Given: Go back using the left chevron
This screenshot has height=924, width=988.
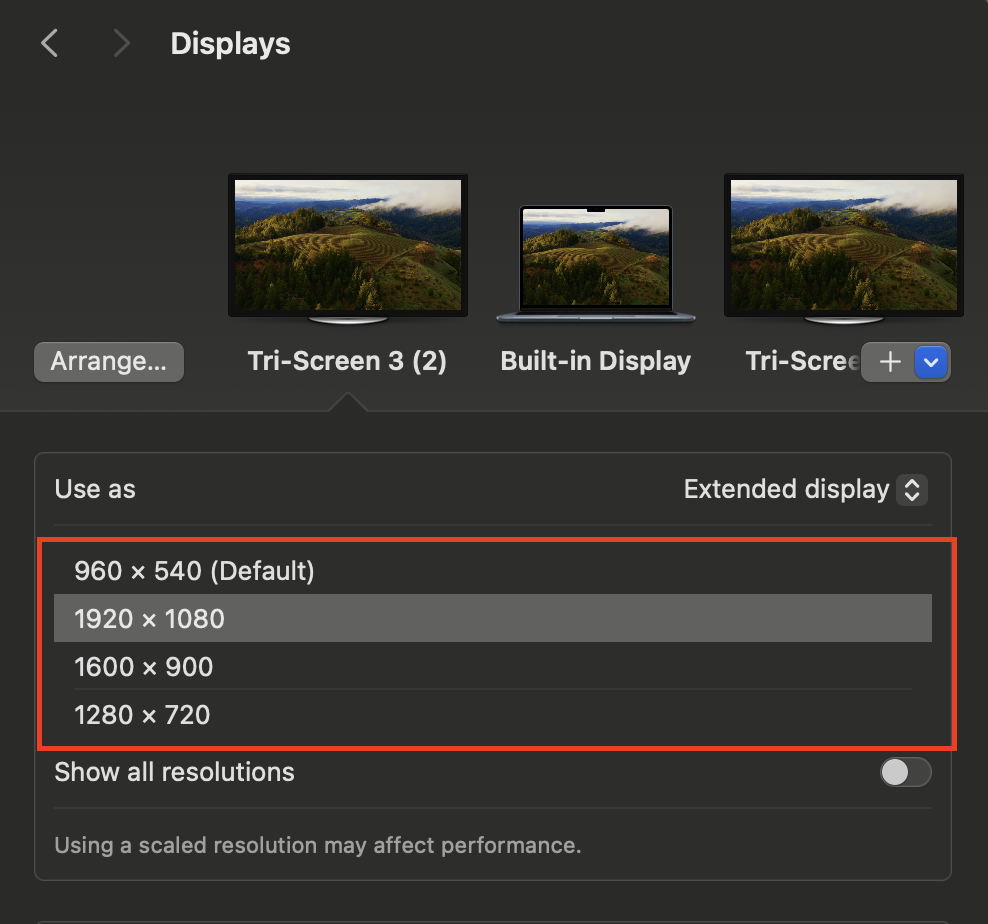Looking at the screenshot, I should point(49,43).
